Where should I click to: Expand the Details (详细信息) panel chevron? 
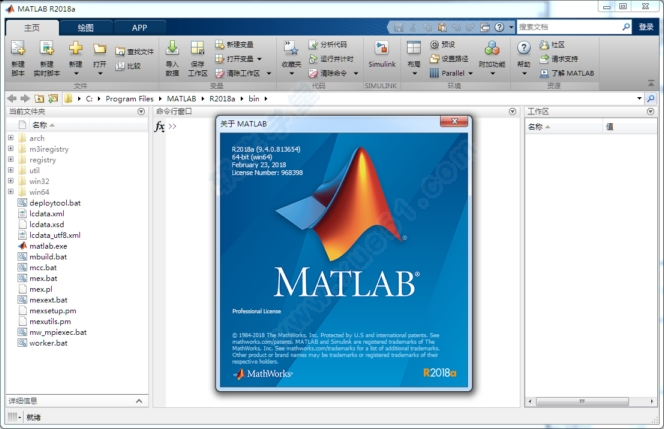[x=139, y=401]
